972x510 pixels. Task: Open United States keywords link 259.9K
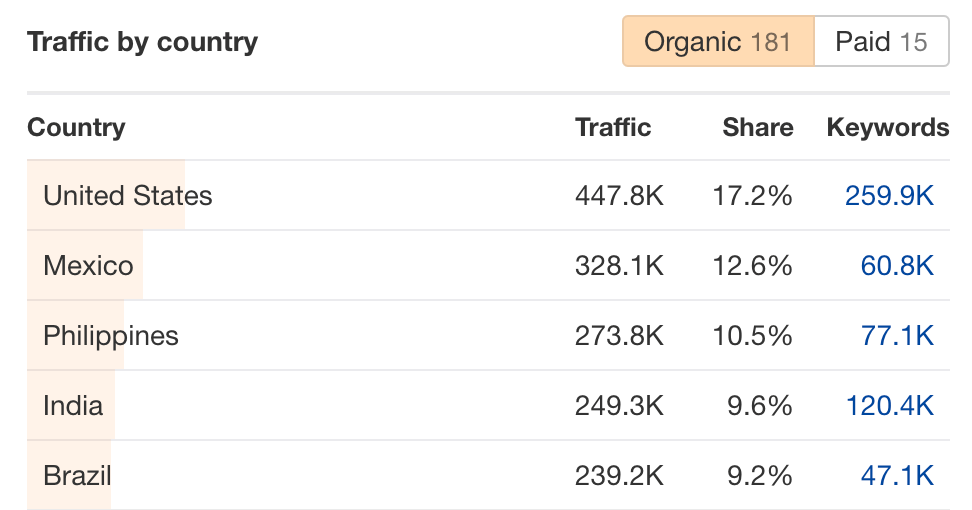pos(889,195)
